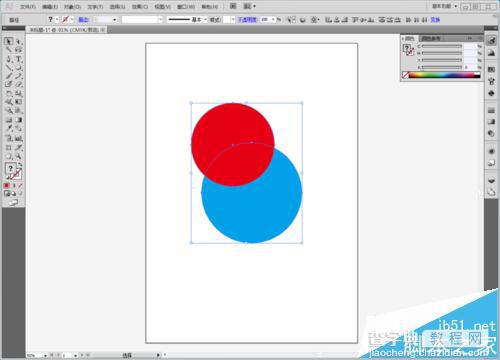Open the 窗口(W) menu
Screen dimensions: 500x360
point(186,7)
